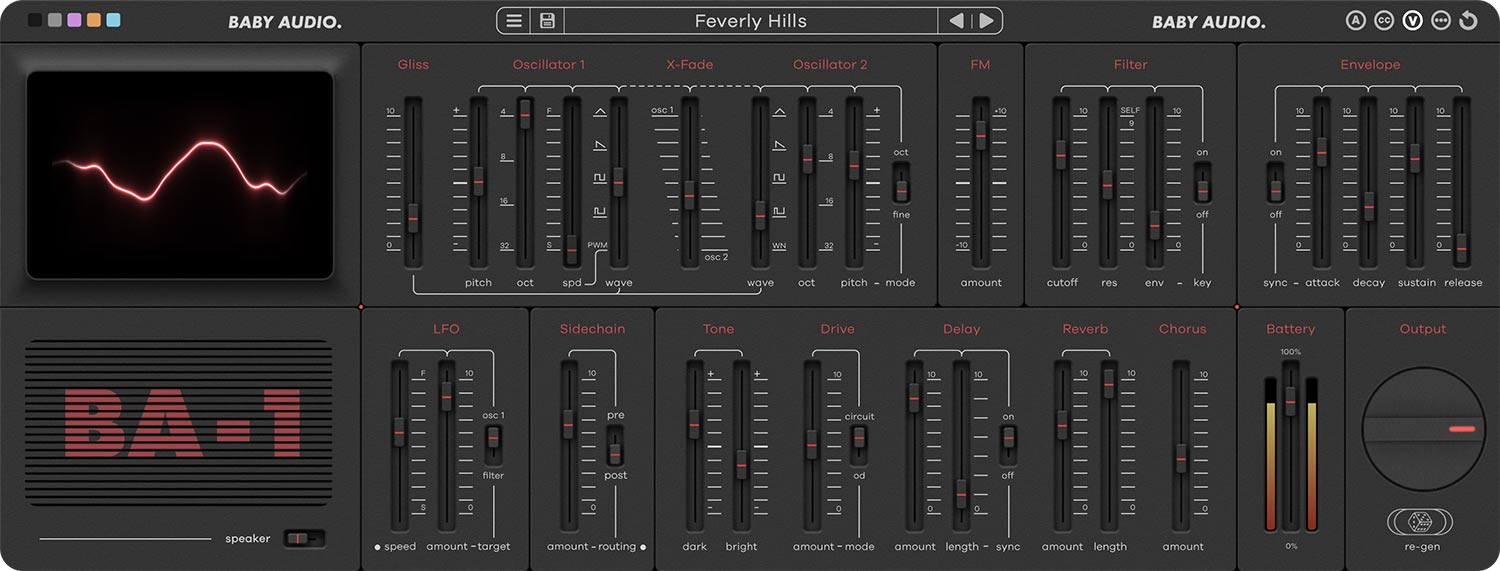Screen dimensions: 1500x571
Task: Click the Filter res slider handle
Action: pyautogui.click(x=1107, y=185)
